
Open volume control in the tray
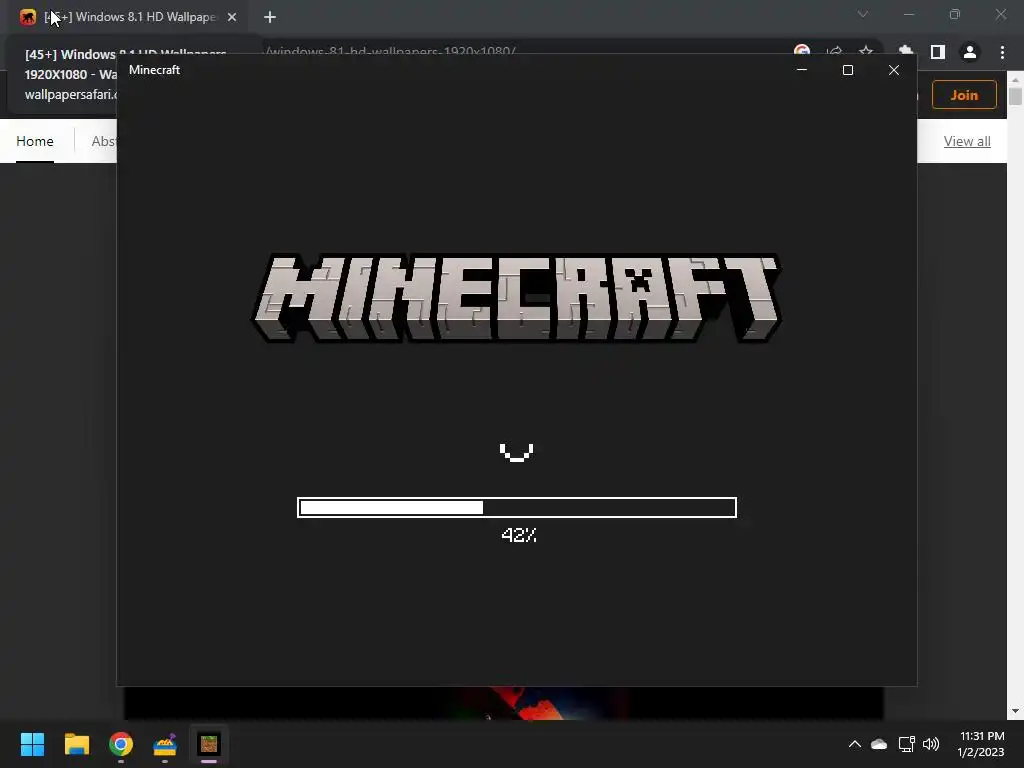click(x=931, y=744)
